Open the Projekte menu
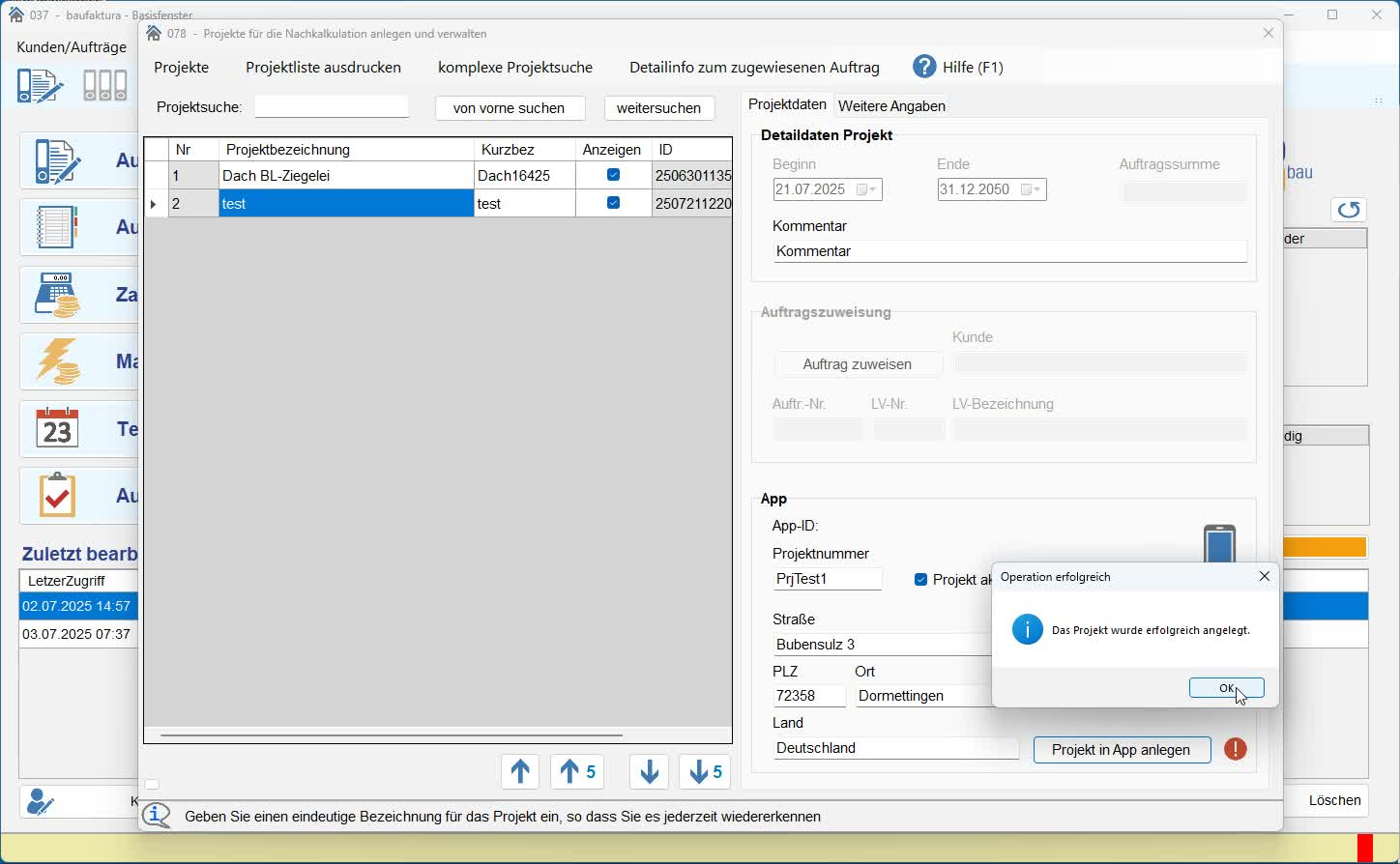 click(x=182, y=68)
